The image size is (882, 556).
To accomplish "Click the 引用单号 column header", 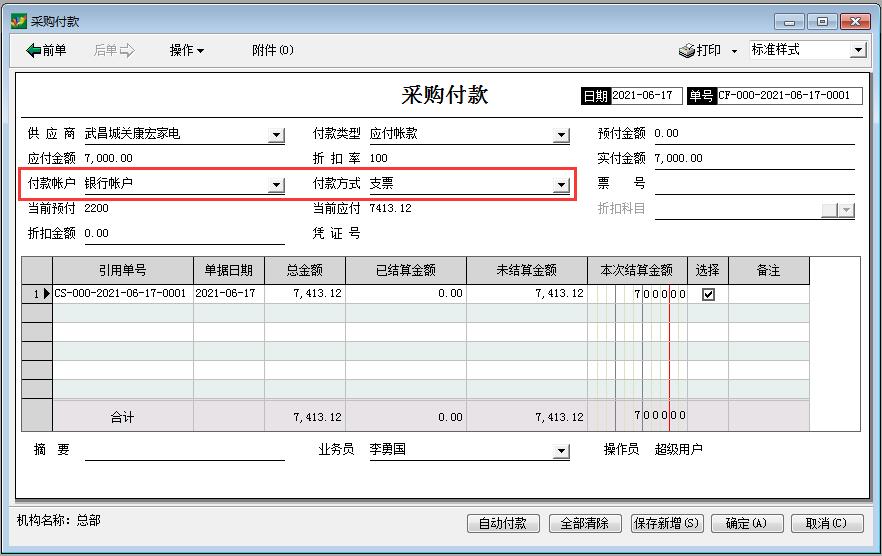I will [x=123, y=271].
